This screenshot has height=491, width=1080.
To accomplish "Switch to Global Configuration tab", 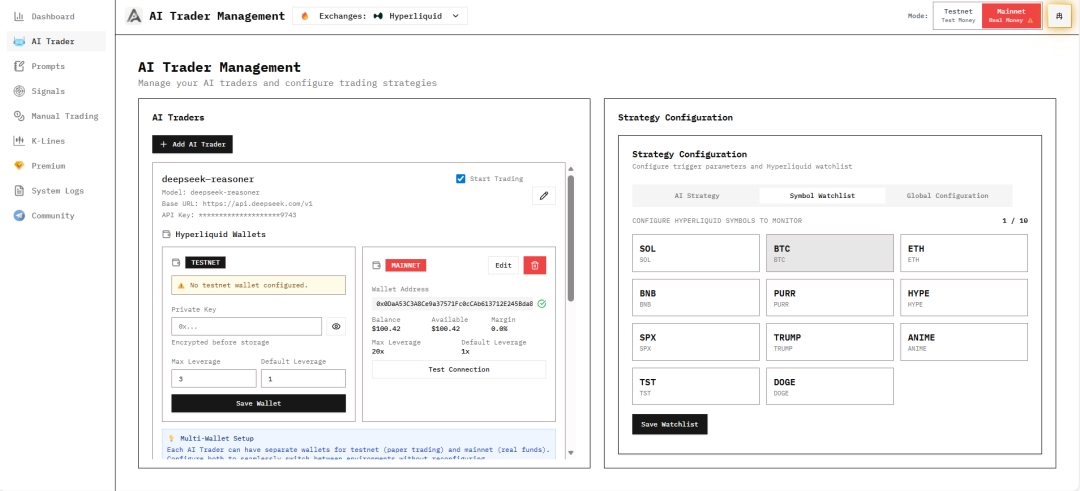I will tap(947, 196).
